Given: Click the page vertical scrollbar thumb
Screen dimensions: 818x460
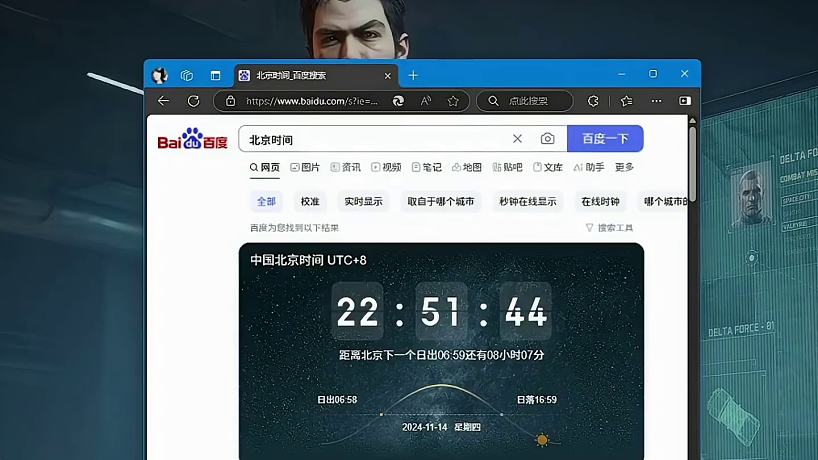Looking at the screenshot, I should [x=693, y=165].
